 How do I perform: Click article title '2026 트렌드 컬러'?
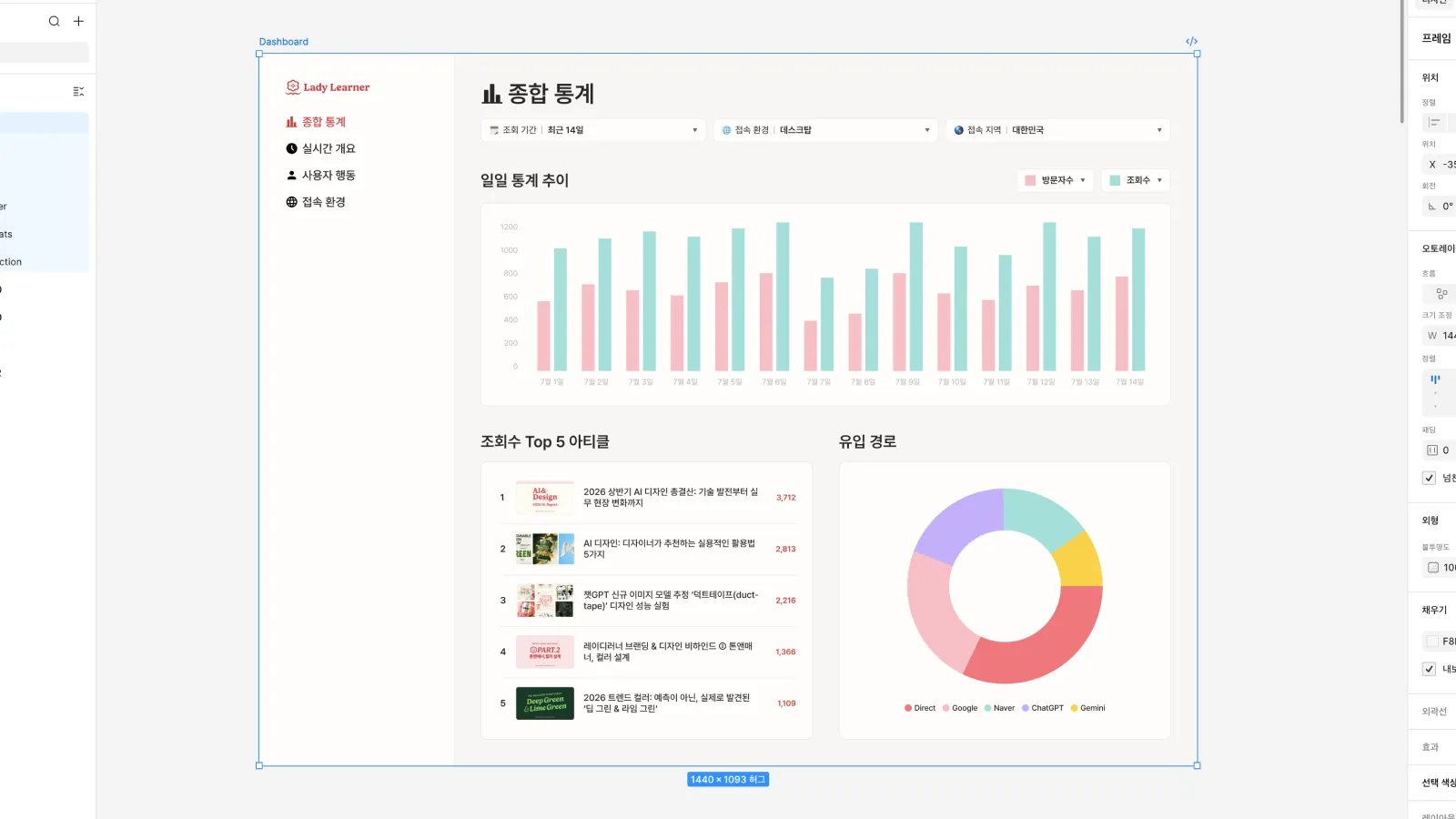coord(667,703)
